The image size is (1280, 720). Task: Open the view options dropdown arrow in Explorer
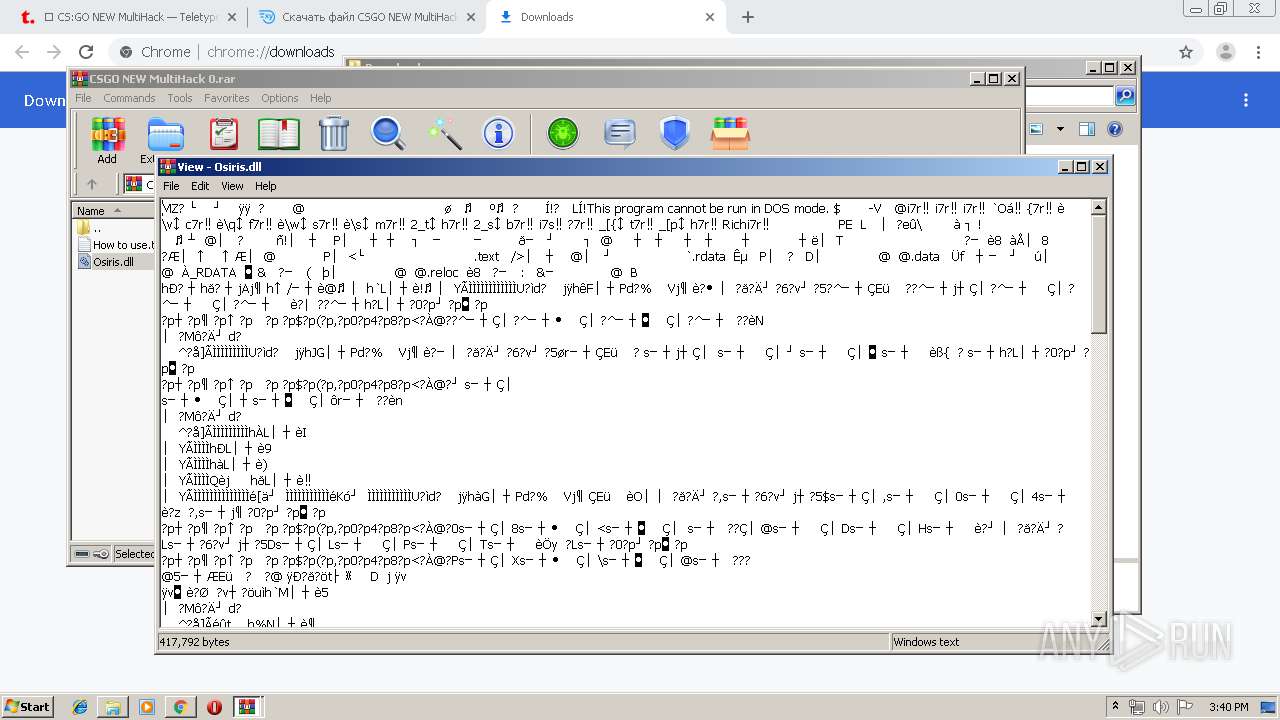1060,129
